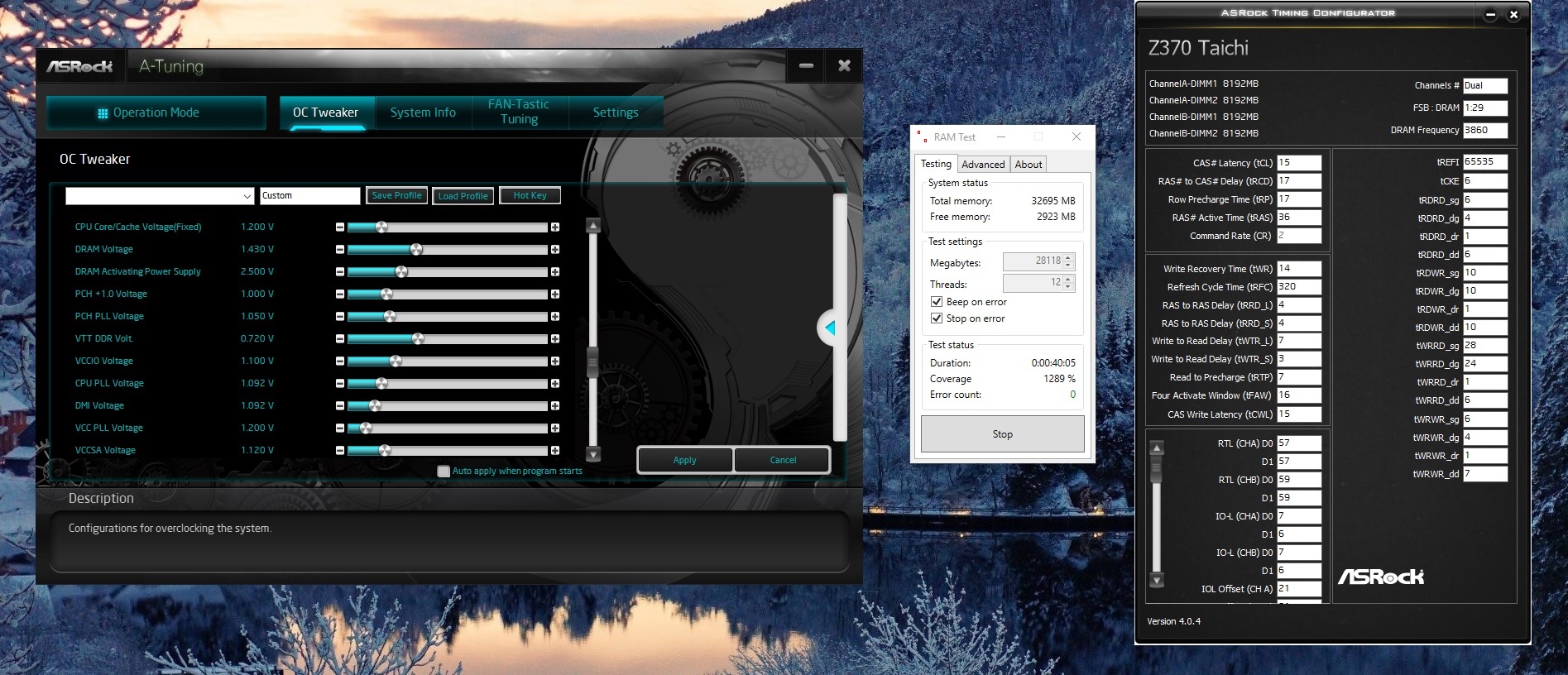
Task: Decrease PCH +1.0 Voltage minus icon
Action: [340, 294]
